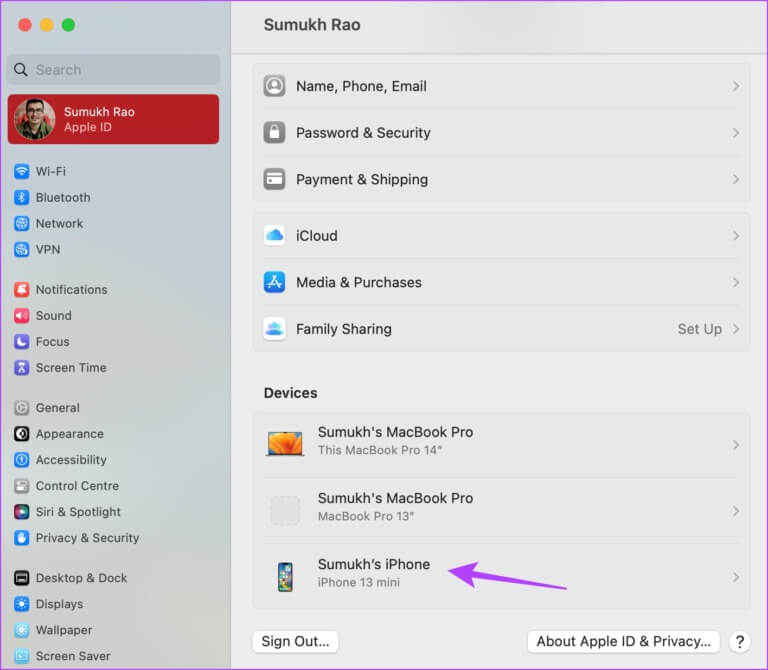Open the Sumukh's iPhone device row

pos(501,576)
